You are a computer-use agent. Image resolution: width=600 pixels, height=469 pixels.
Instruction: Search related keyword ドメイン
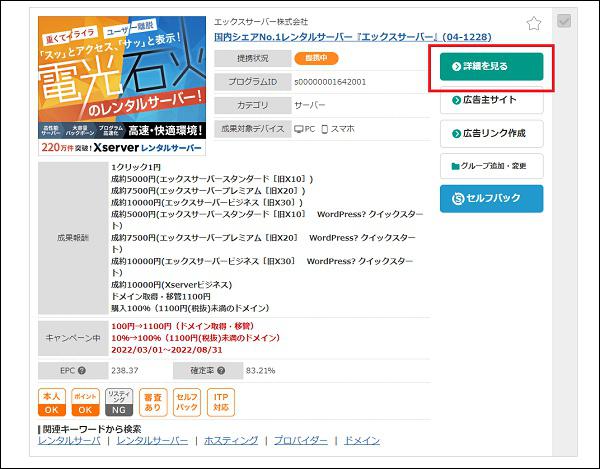click(362, 441)
